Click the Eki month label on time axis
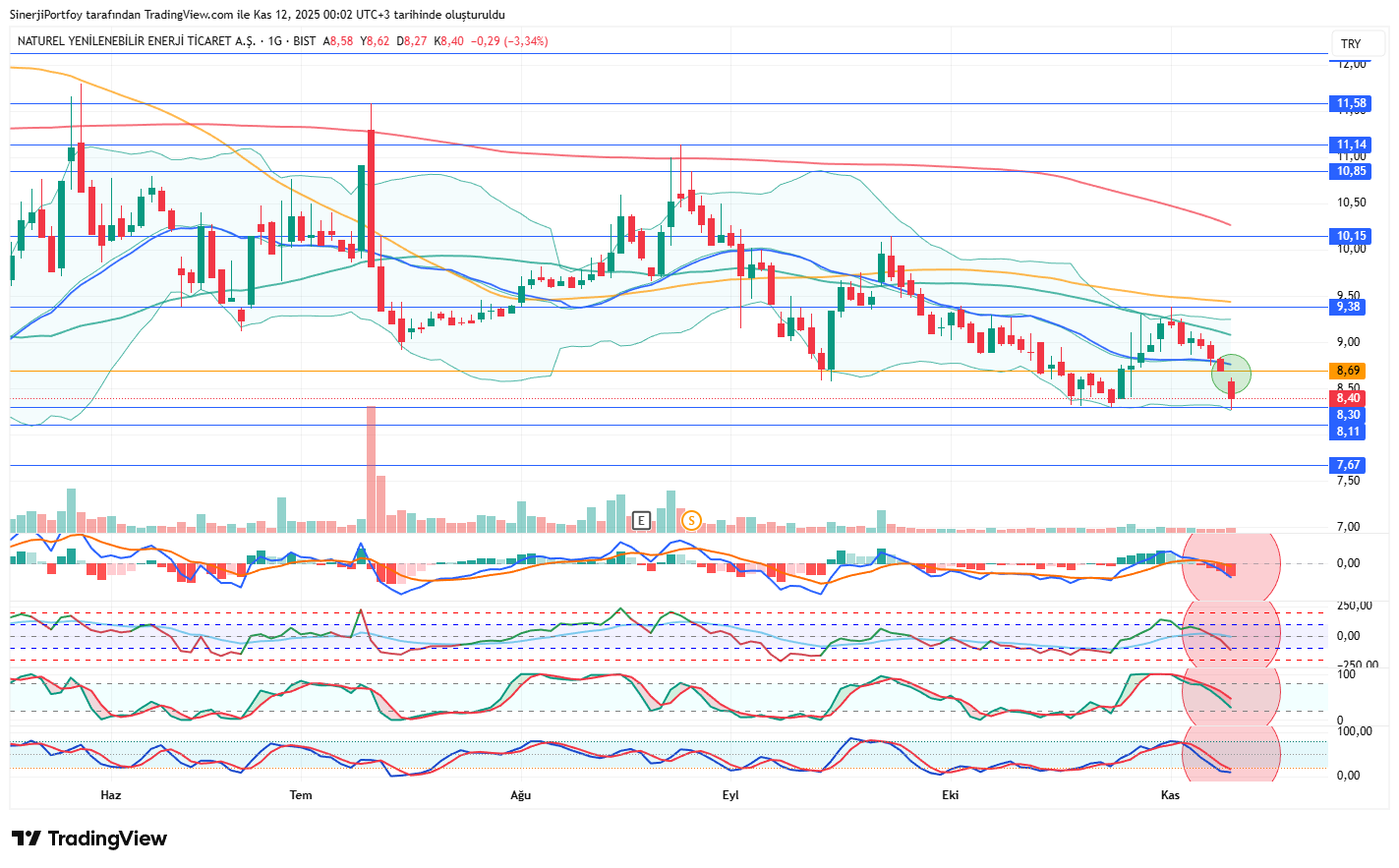Image resolution: width=1399 pixels, height=868 pixels. [950, 794]
